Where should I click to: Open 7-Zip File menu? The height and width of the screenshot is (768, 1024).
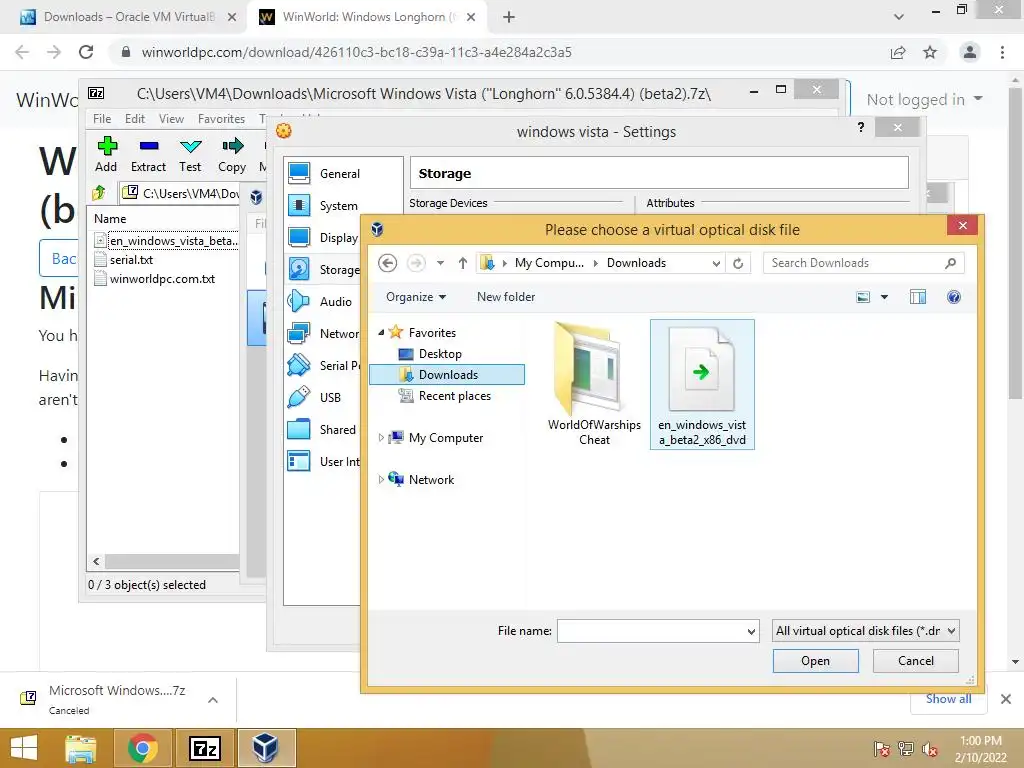102,119
